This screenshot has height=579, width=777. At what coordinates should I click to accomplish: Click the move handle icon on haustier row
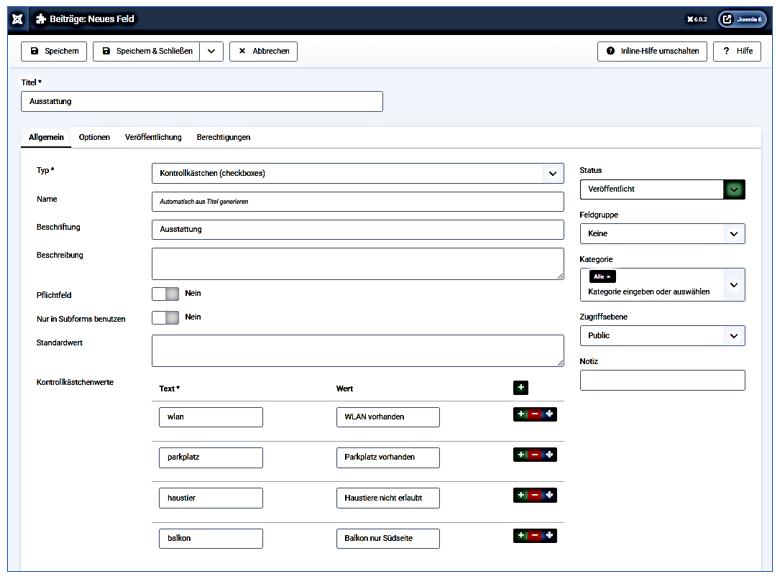click(x=549, y=495)
